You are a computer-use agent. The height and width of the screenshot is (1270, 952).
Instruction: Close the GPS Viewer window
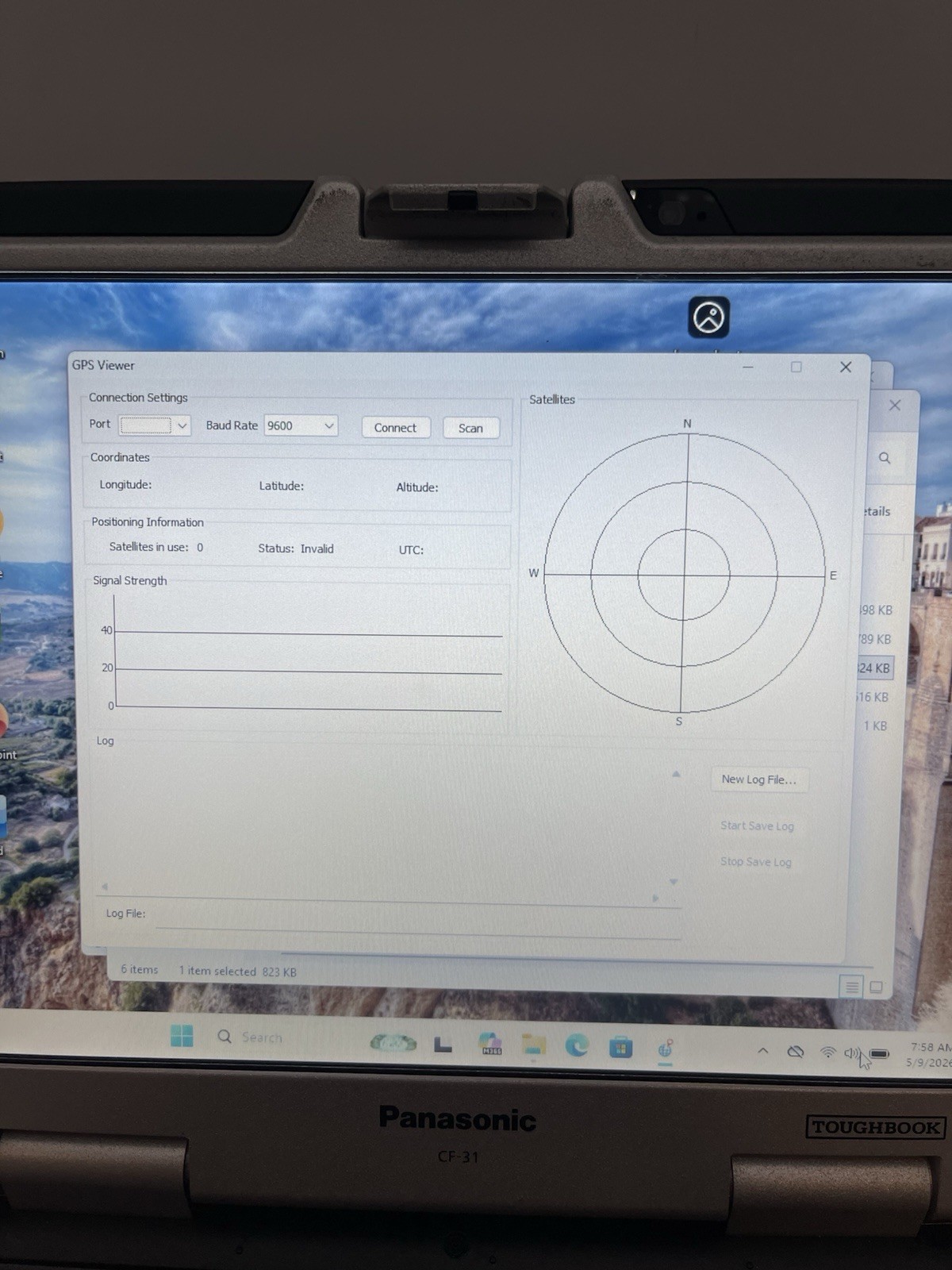pos(846,367)
